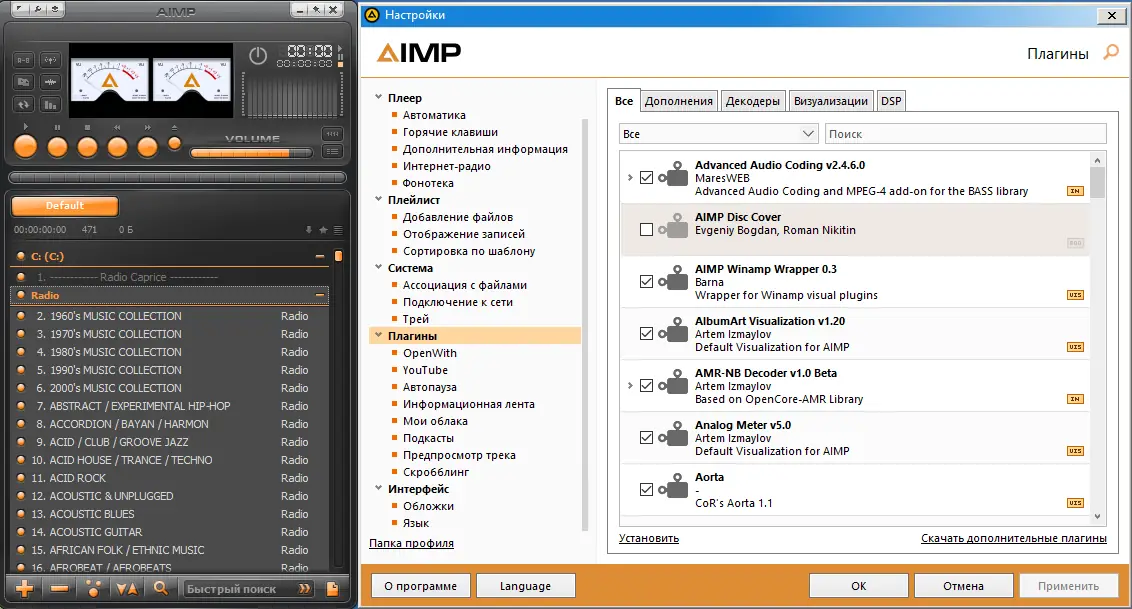Click the radio capture antenna icon
The height and width of the screenshot is (609, 1132).
[x=50, y=61]
